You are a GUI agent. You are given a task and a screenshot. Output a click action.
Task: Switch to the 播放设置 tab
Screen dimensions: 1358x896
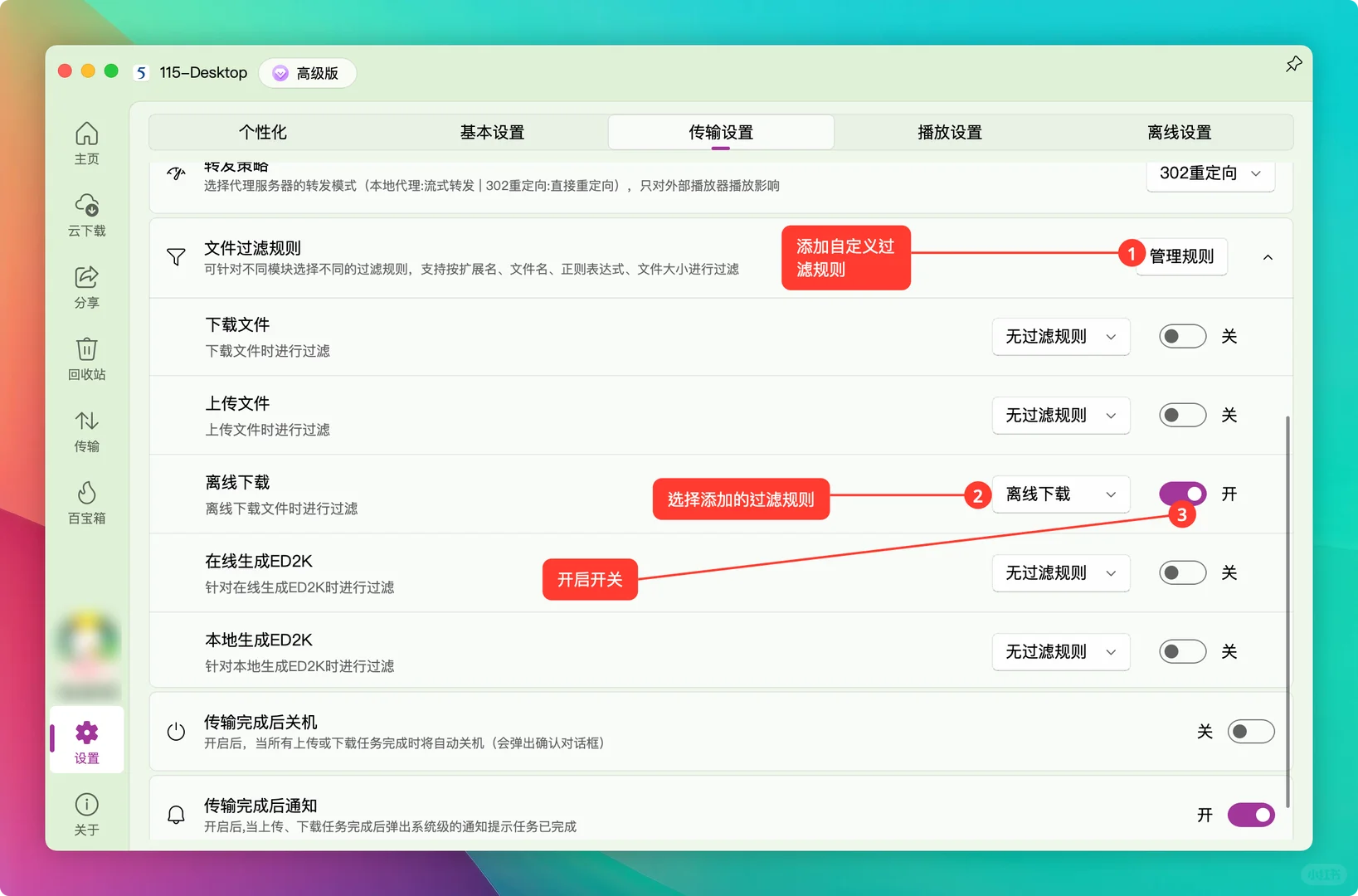(x=949, y=131)
